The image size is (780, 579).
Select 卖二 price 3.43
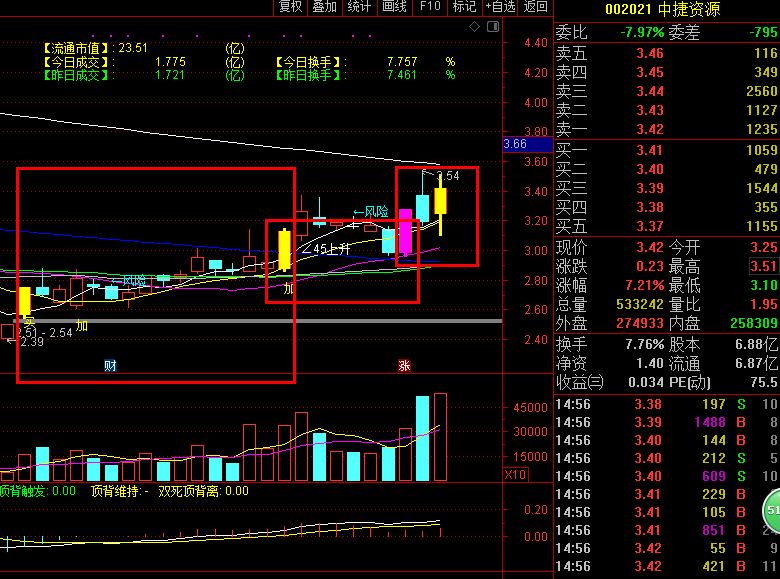(650, 110)
